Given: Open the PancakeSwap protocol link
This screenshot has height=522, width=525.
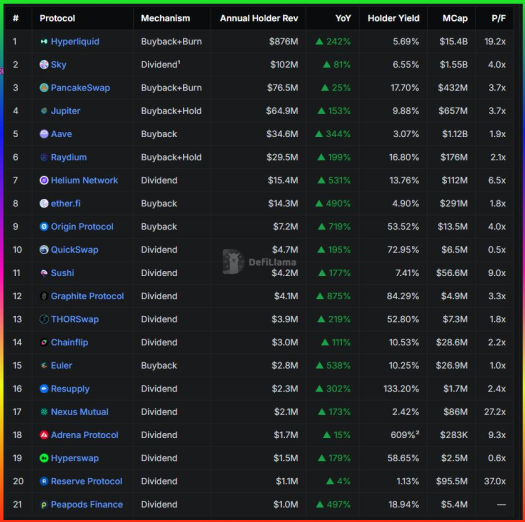Looking at the screenshot, I should (x=80, y=88).
